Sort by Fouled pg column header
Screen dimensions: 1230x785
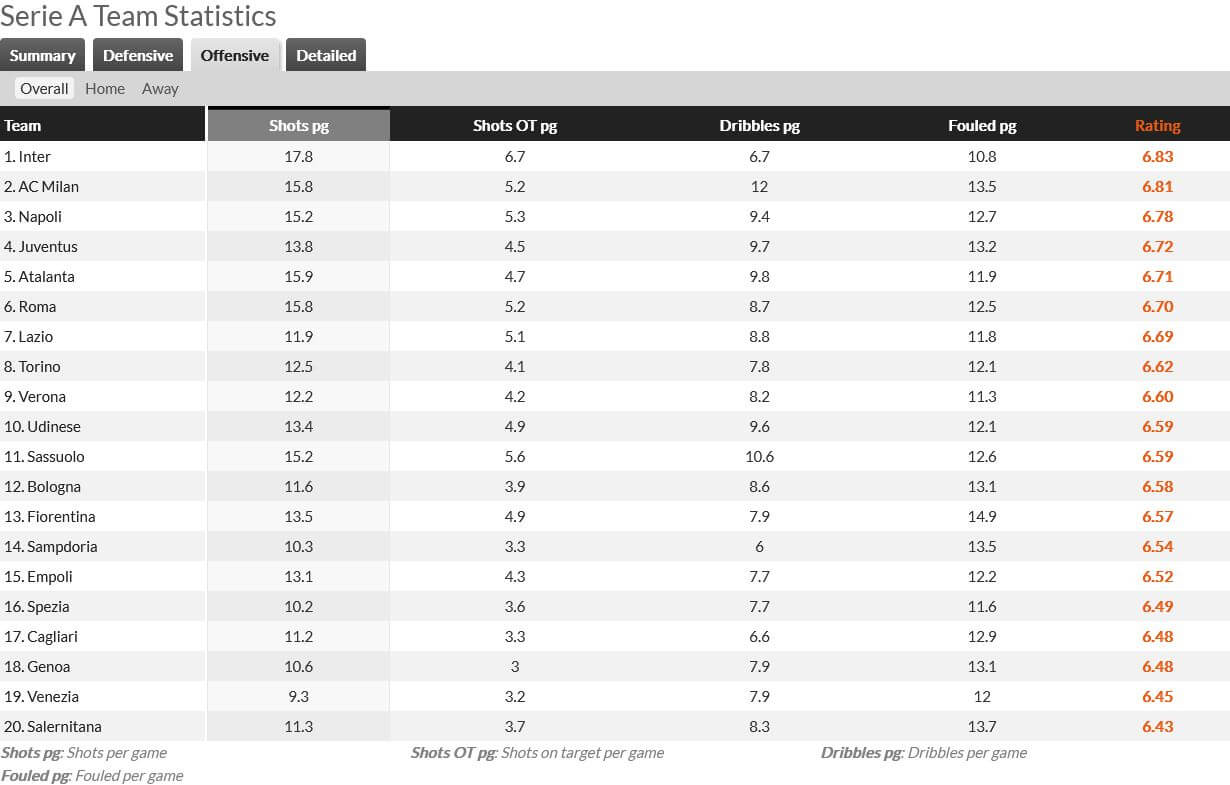click(982, 126)
